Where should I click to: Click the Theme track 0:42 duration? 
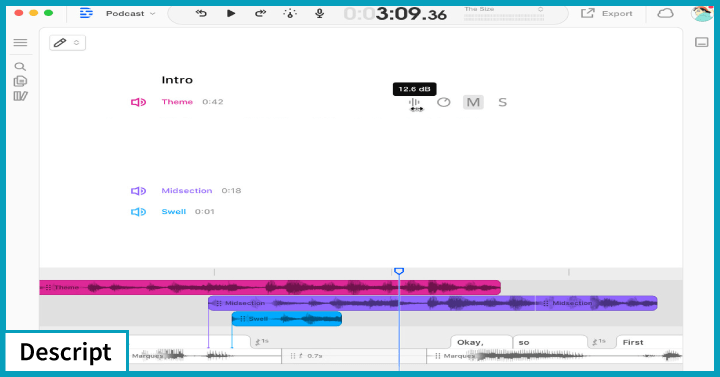[x=213, y=102]
